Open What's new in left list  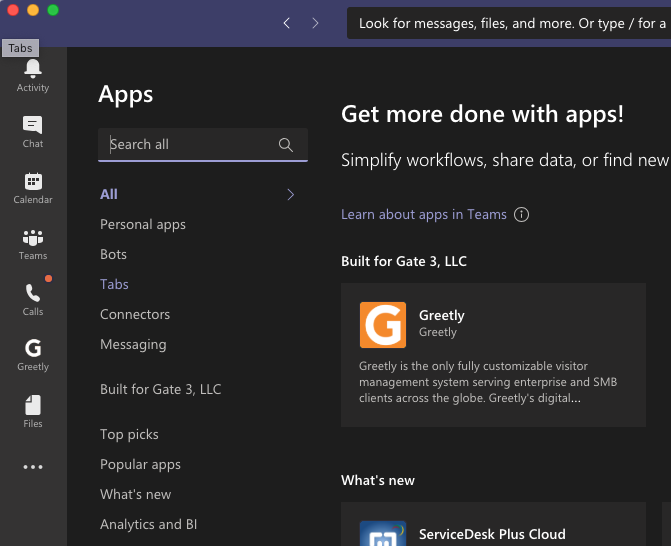tap(136, 494)
